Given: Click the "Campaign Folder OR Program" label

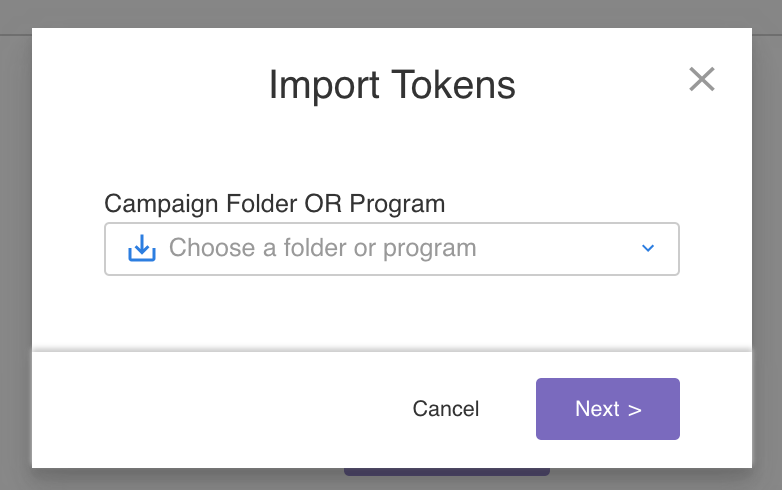Looking at the screenshot, I should pos(274,204).
